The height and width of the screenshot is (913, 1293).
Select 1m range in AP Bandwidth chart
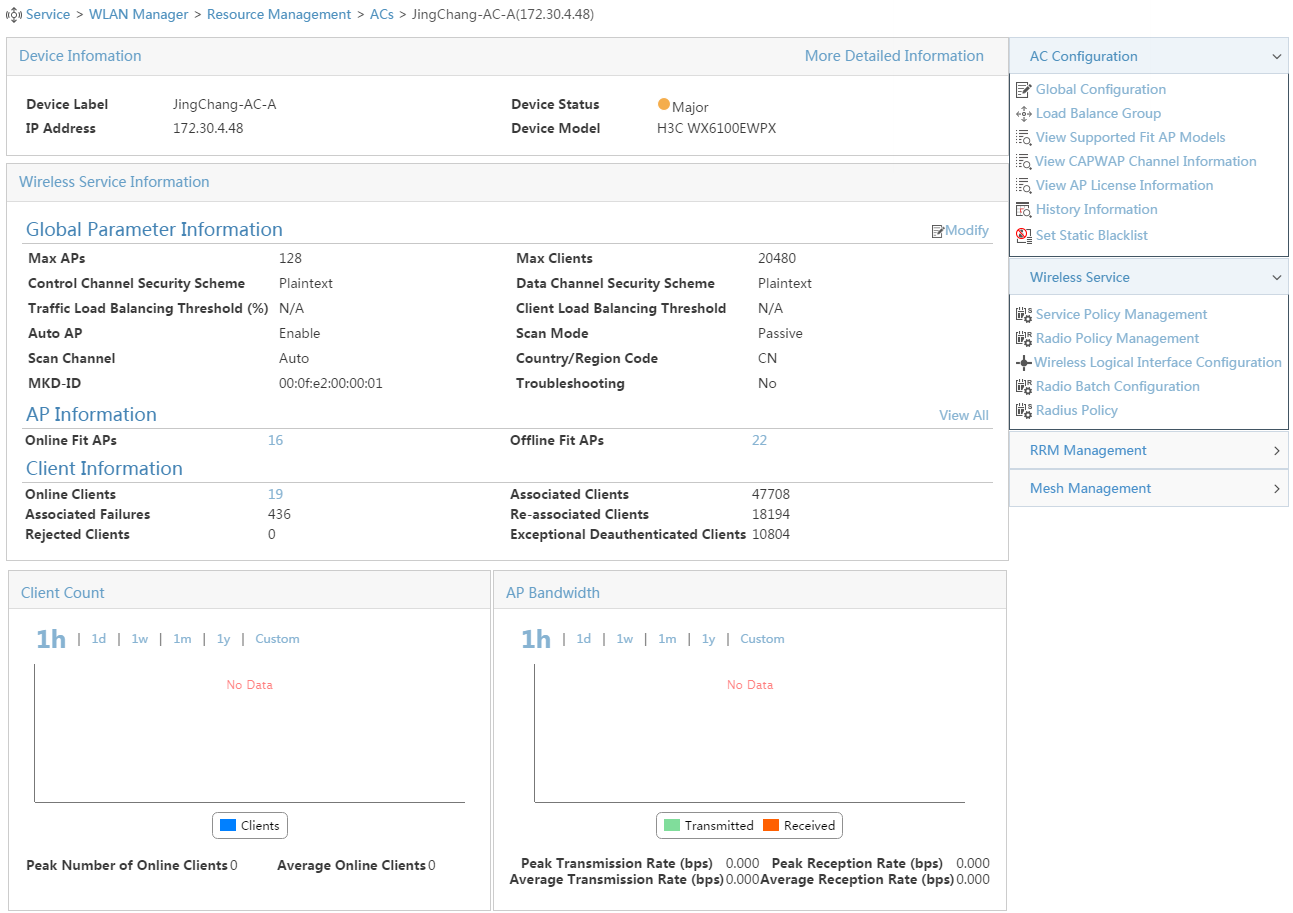[667, 639]
